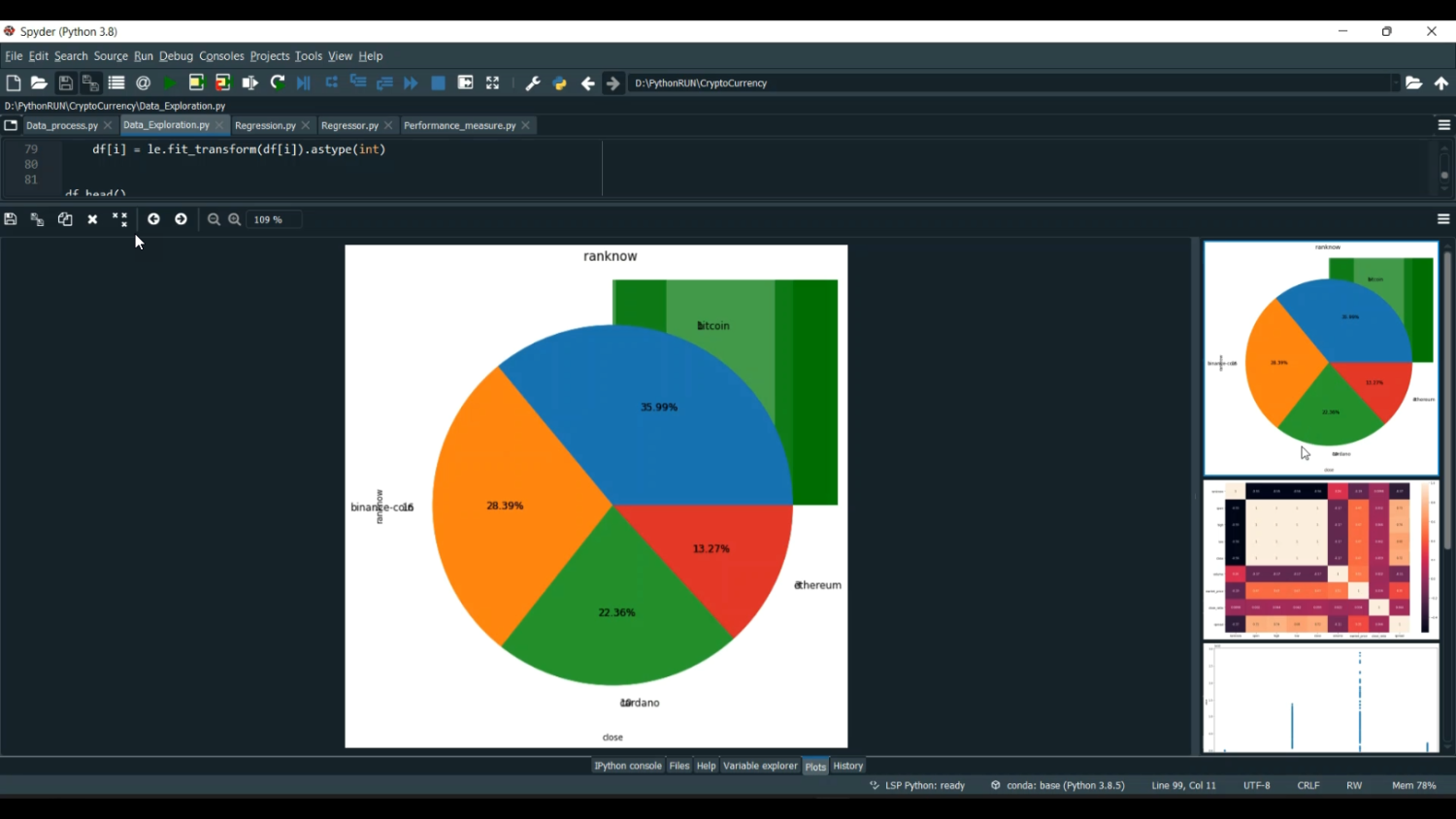
Task: Browse for a working directory
Action: [x=1414, y=83]
